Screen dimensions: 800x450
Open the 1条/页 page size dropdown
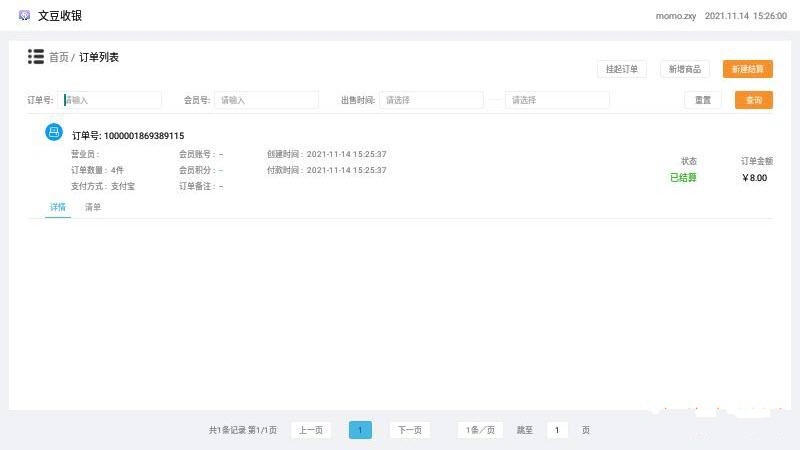tap(480, 430)
